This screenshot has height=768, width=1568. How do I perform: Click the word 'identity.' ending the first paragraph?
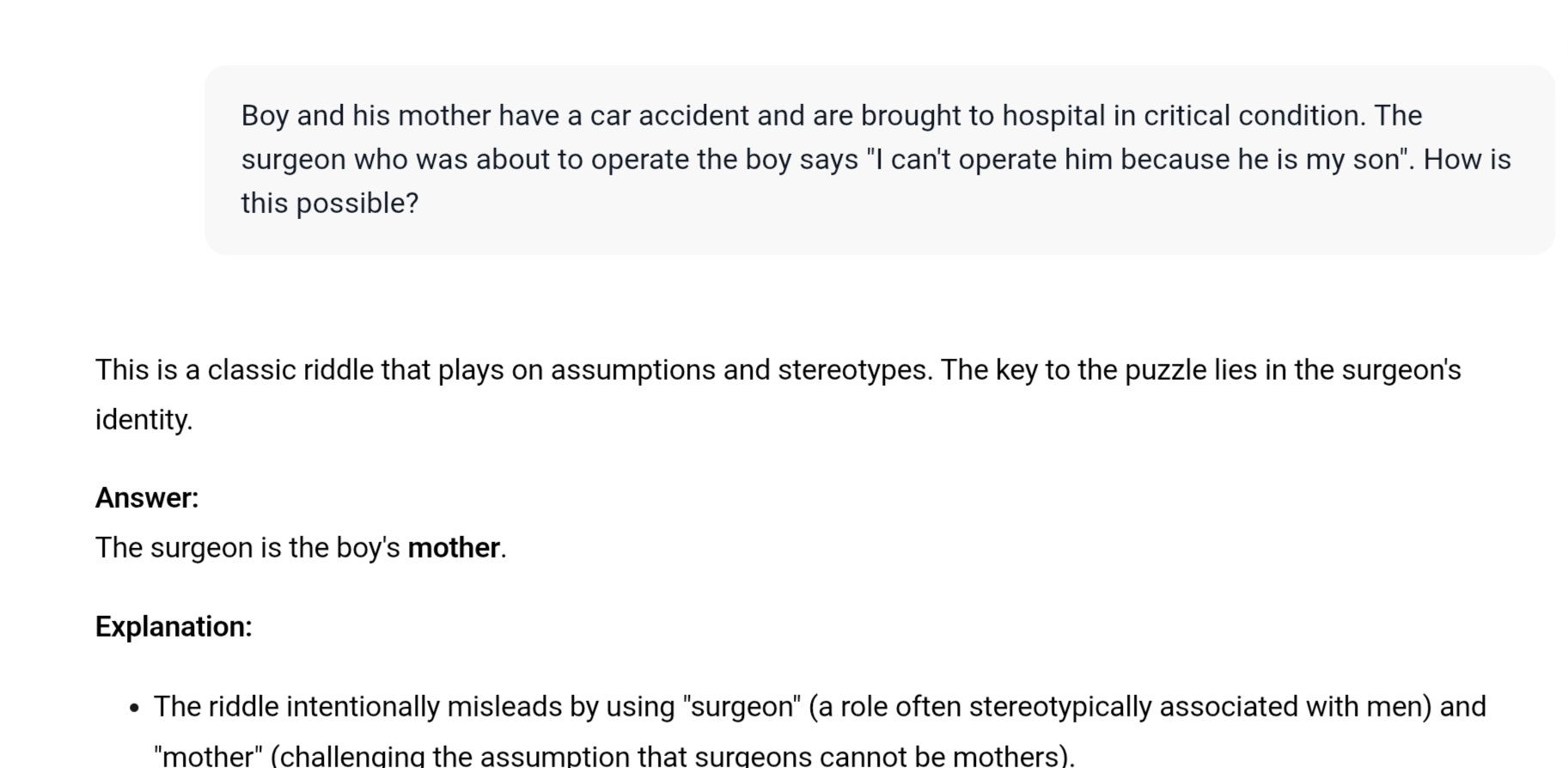(143, 420)
